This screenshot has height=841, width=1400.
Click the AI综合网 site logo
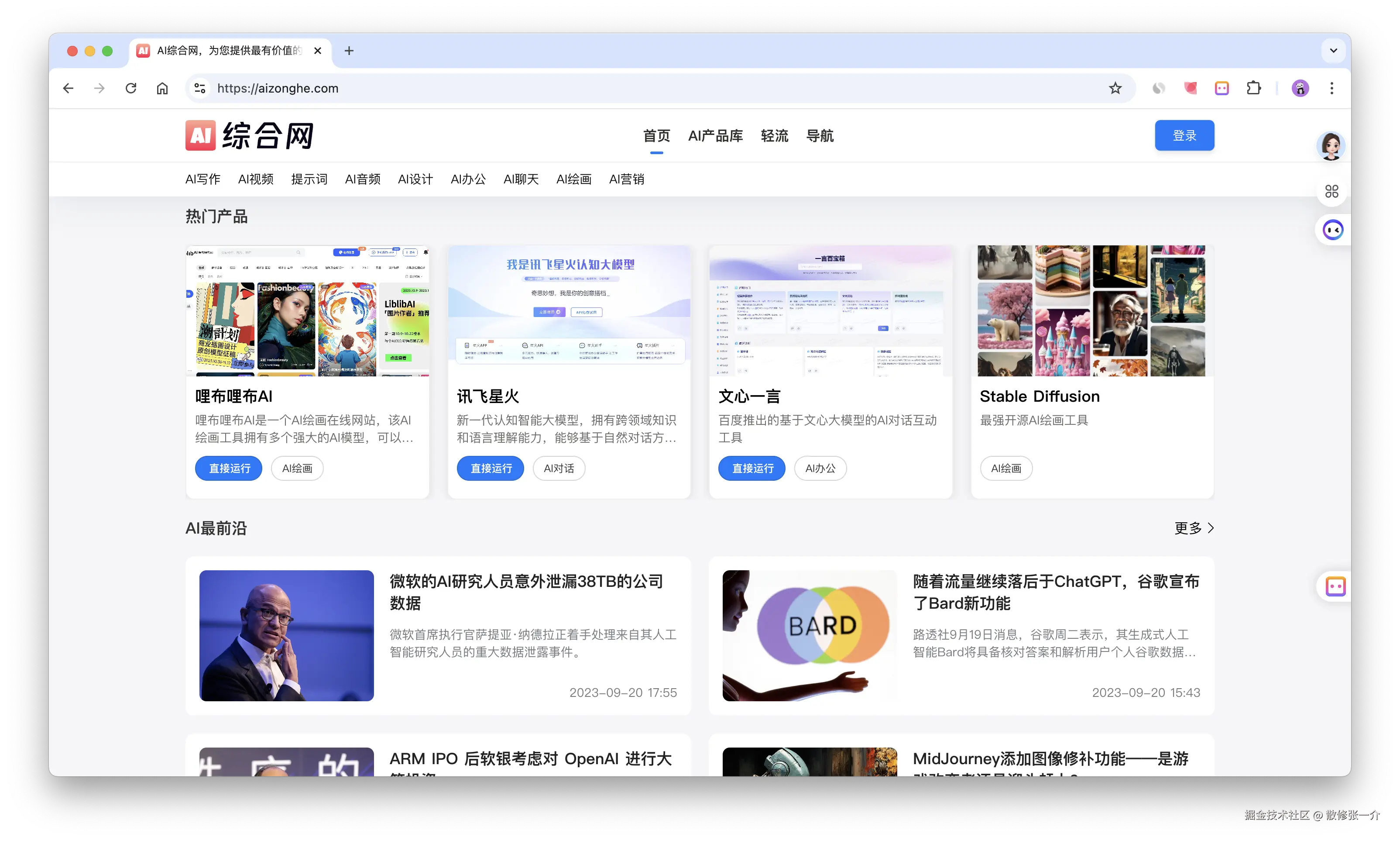249,135
